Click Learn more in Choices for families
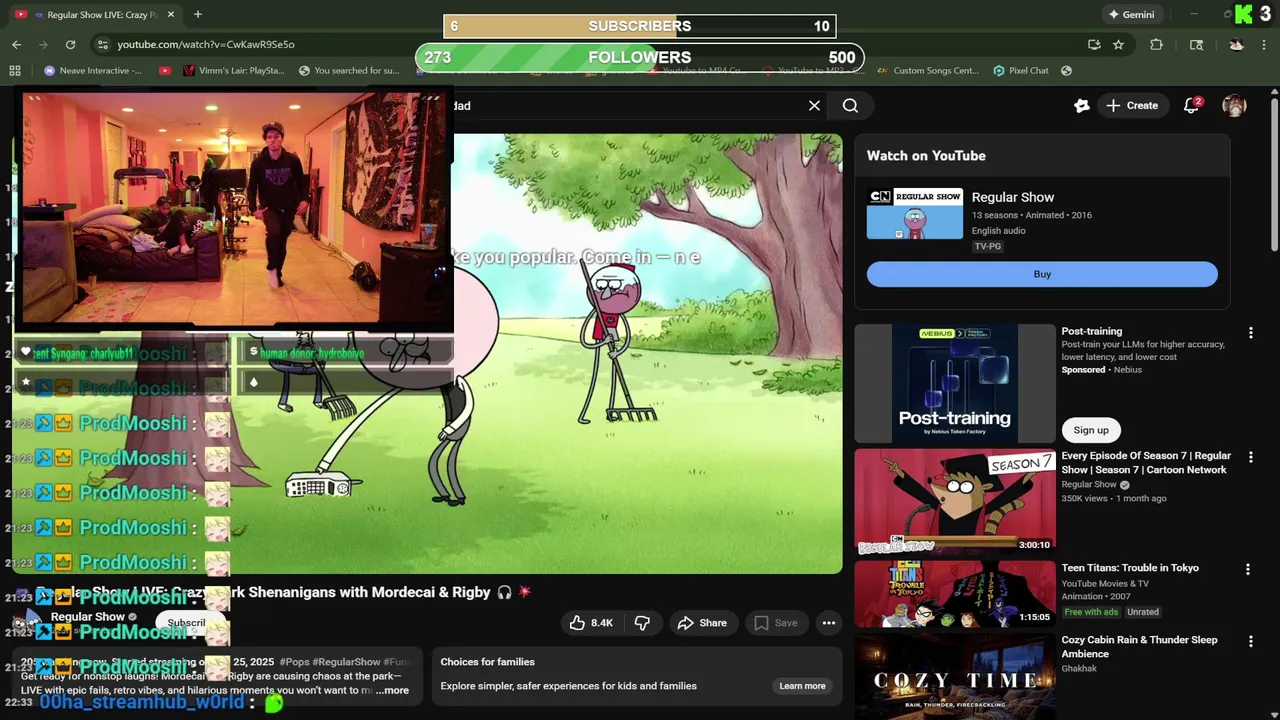1280x720 pixels. [x=802, y=686]
